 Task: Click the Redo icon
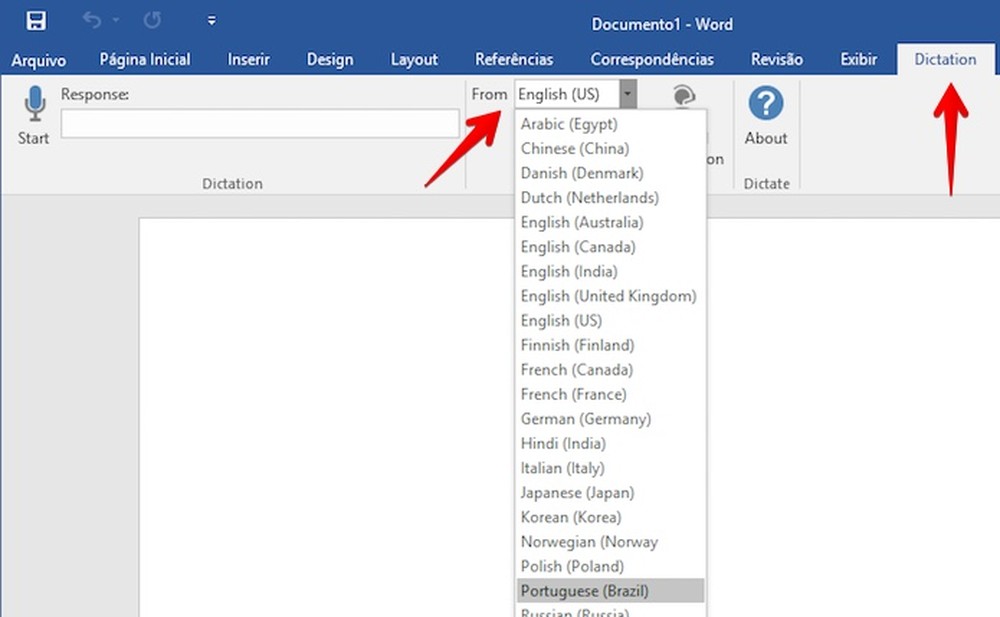(151, 20)
